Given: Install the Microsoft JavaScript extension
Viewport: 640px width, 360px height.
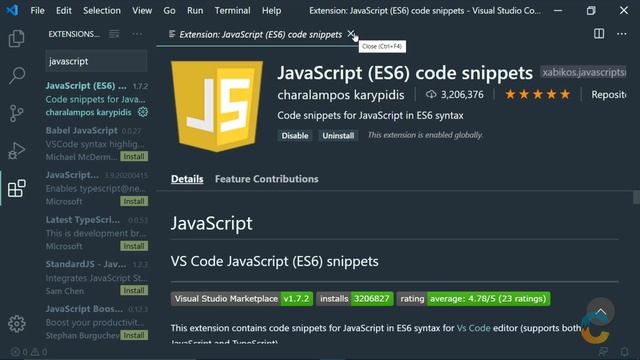Looking at the screenshot, I should click(134, 201).
